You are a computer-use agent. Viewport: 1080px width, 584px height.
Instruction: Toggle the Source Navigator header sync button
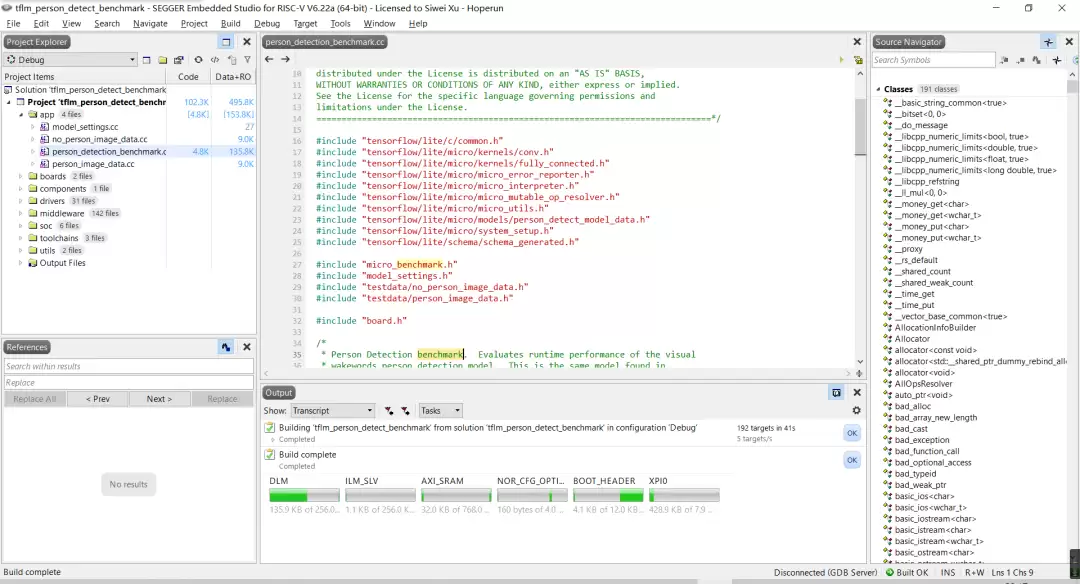point(1048,42)
